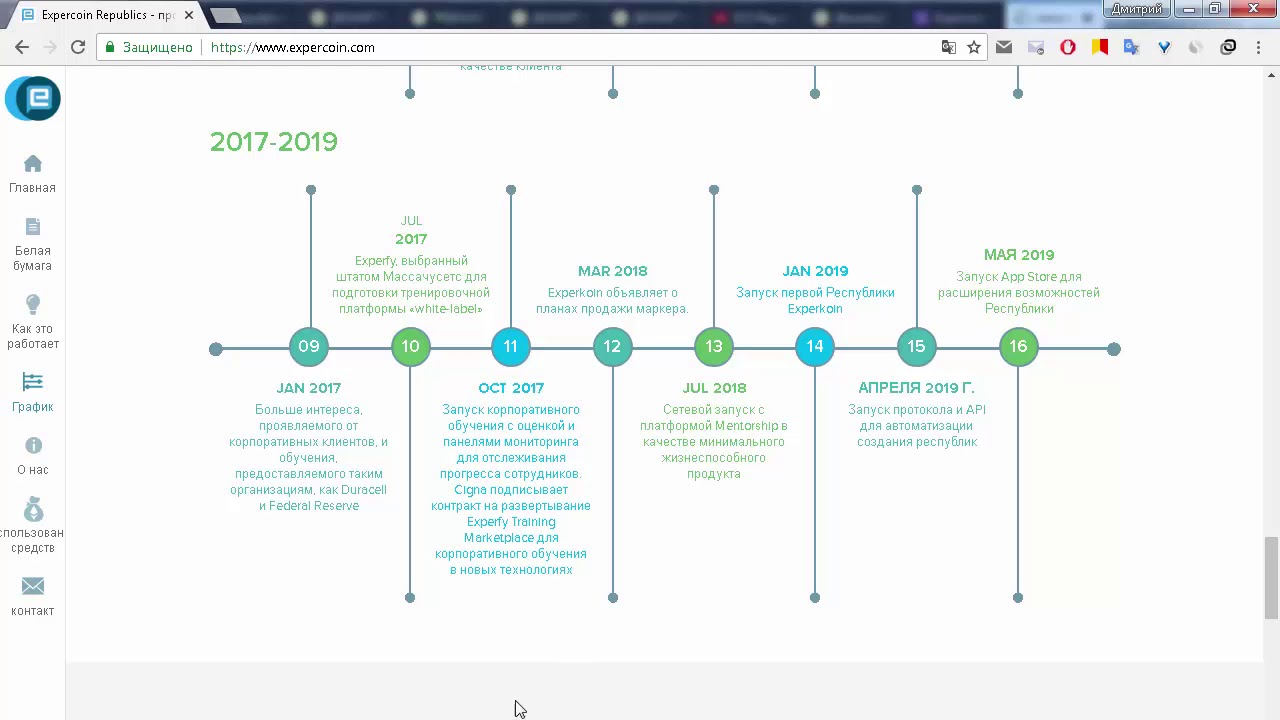Click the МАЯ 2019 milestone heading
The height and width of the screenshot is (720, 1280).
[1019, 255]
